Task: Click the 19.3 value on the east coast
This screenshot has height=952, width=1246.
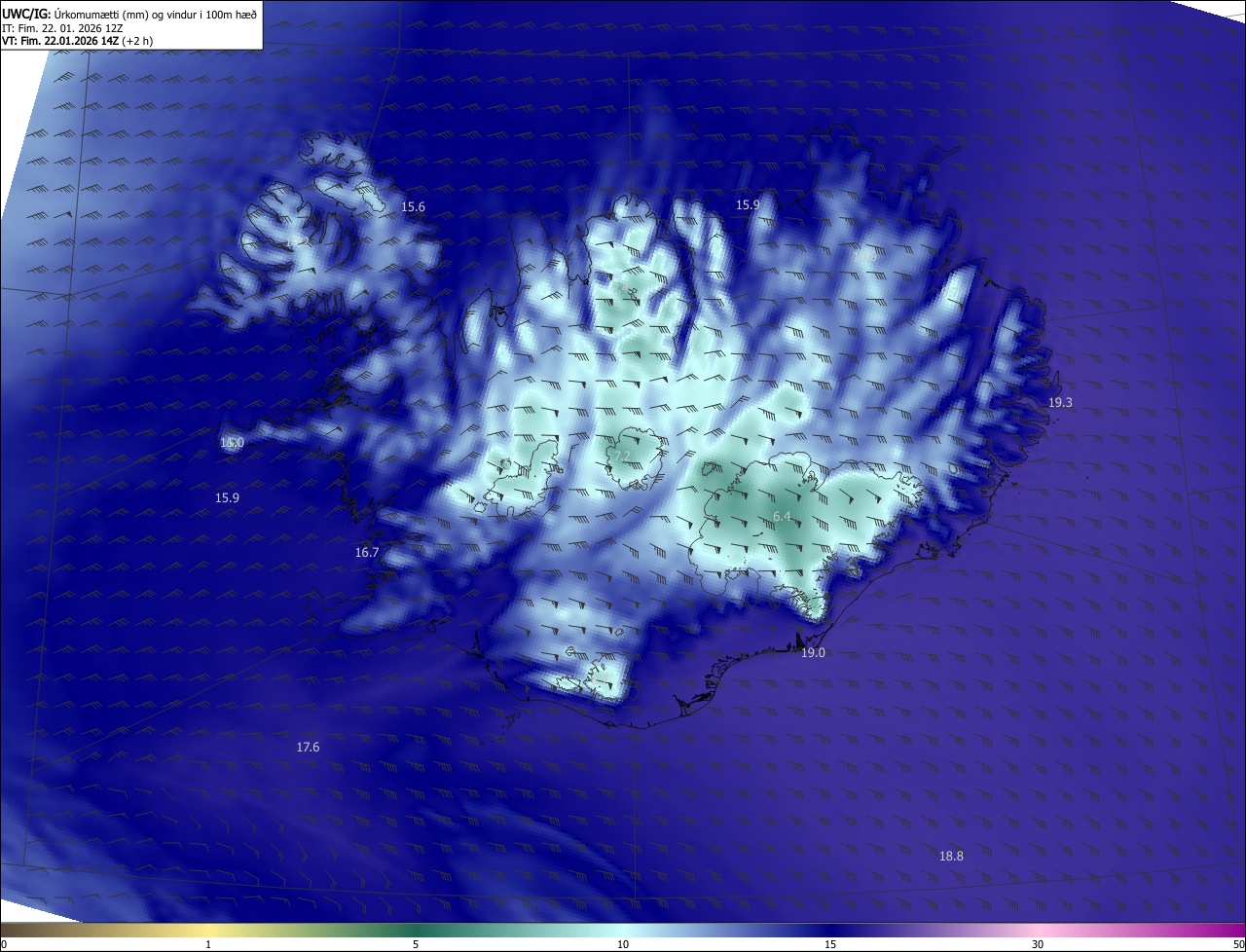Action: (1060, 402)
